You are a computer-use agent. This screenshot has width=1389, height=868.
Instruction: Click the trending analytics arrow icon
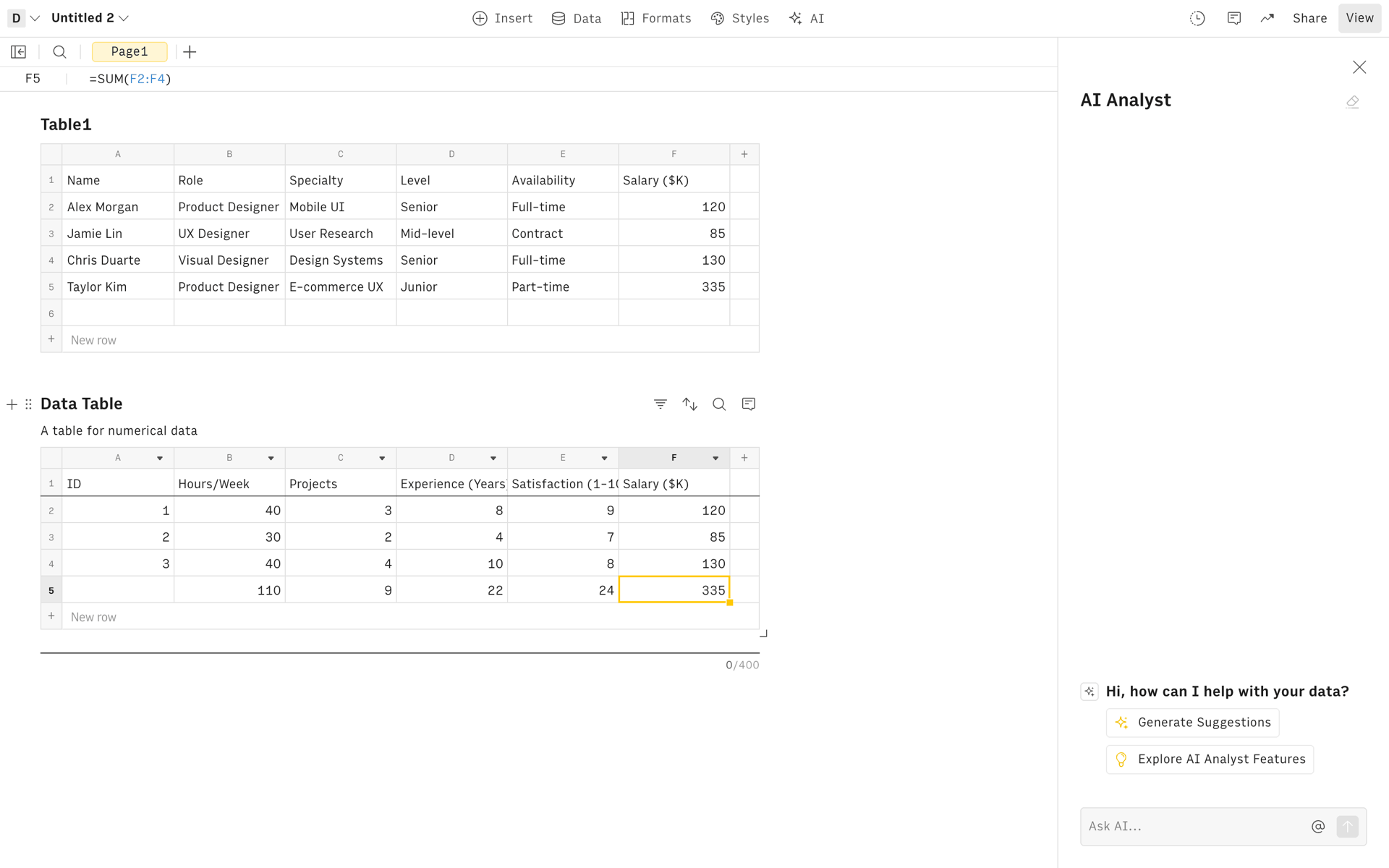1267,19
